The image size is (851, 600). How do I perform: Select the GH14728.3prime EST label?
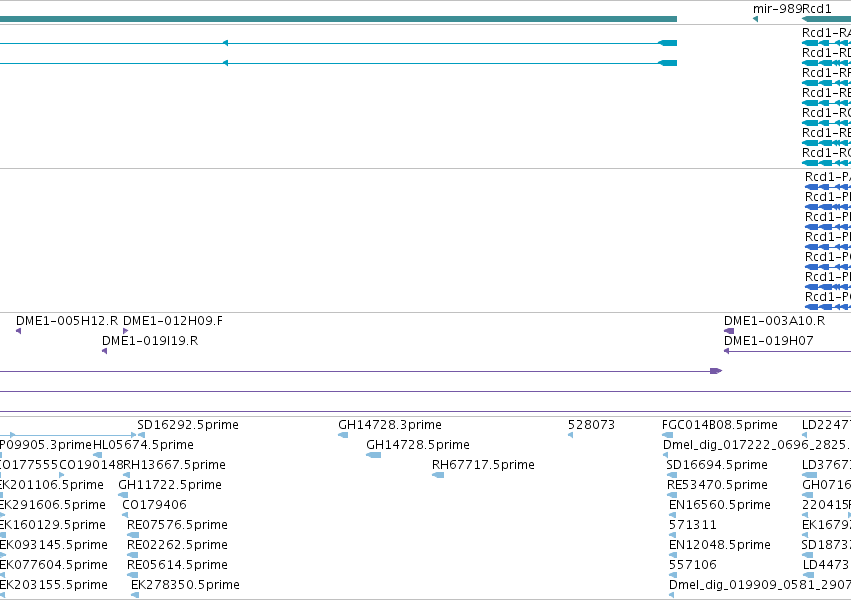390,425
